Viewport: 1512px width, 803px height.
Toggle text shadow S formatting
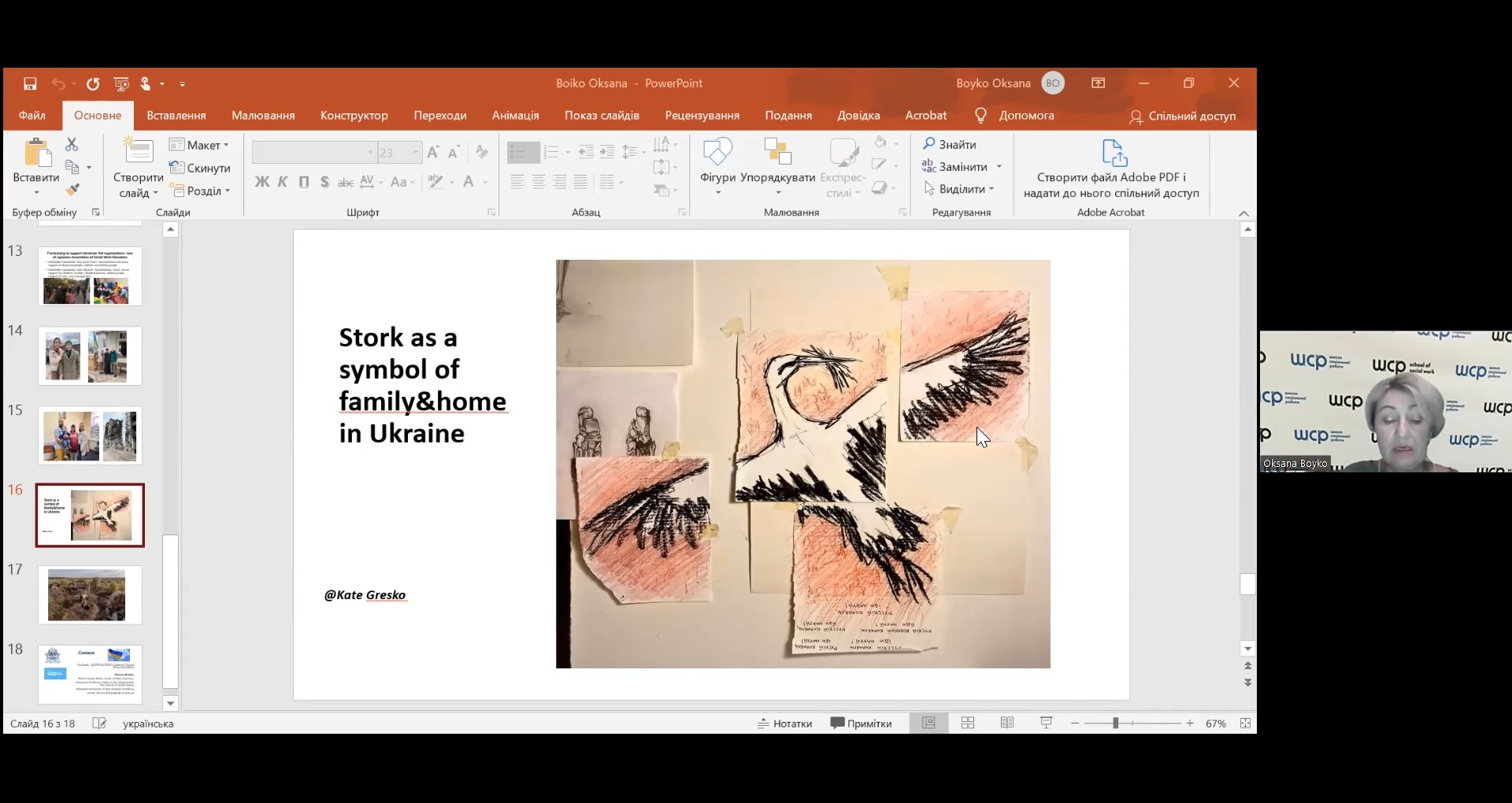(324, 182)
